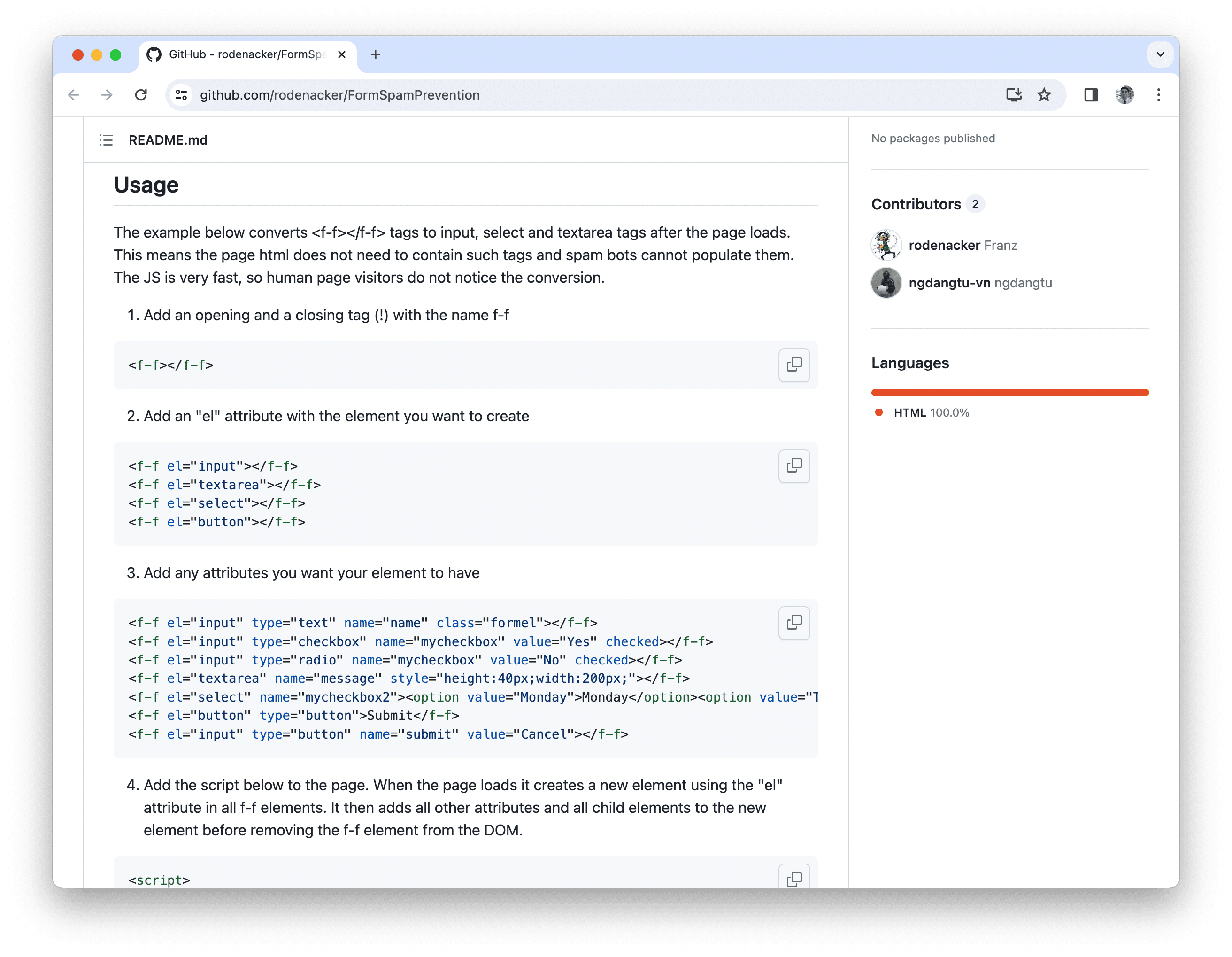Copy the "el" attribute code block
Viewport: 1232px width, 957px height.
[x=793, y=465]
